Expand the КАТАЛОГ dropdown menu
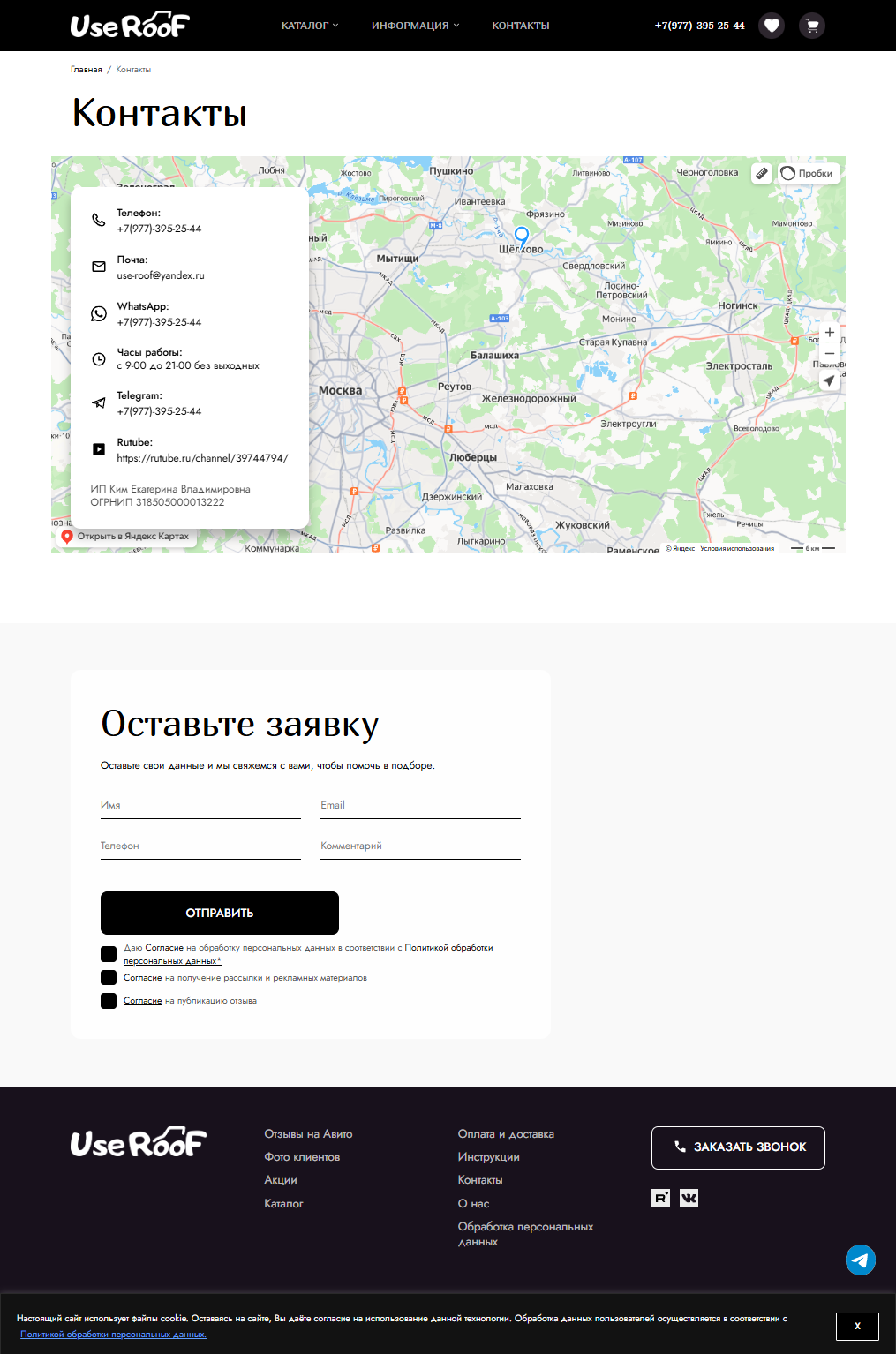 [308, 26]
